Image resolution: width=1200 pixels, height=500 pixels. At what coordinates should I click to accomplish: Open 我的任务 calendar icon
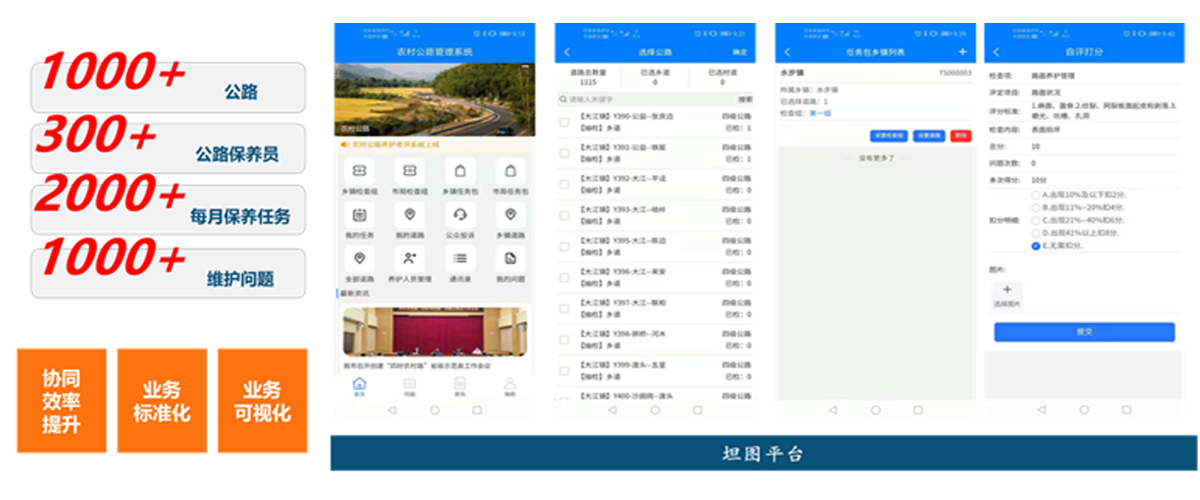(x=359, y=215)
